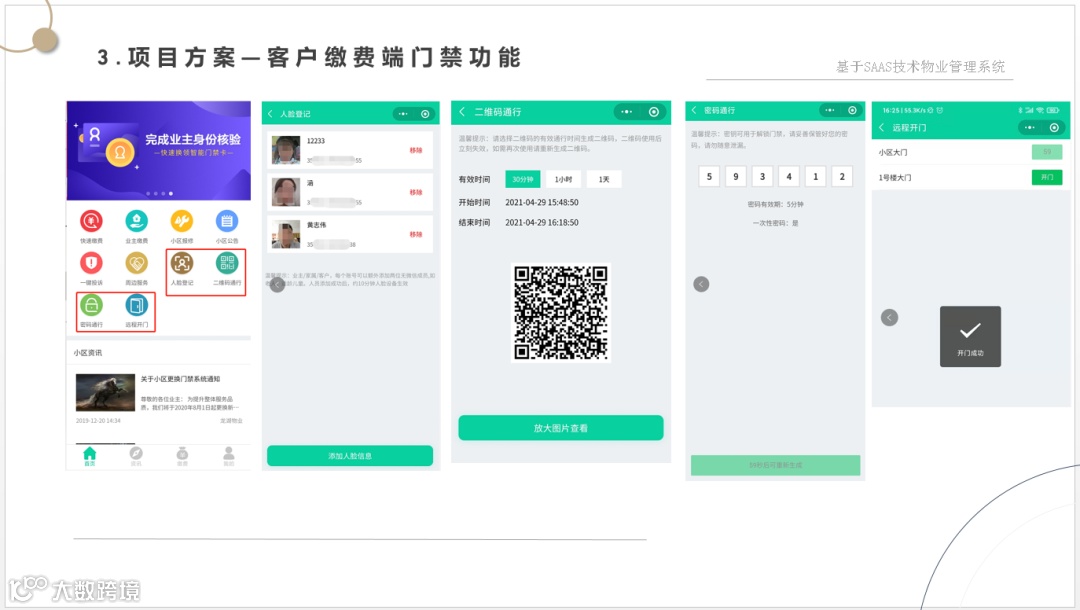Tap the 完成业主身份核验 banner

pyautogui.click(x=158, y=151)
